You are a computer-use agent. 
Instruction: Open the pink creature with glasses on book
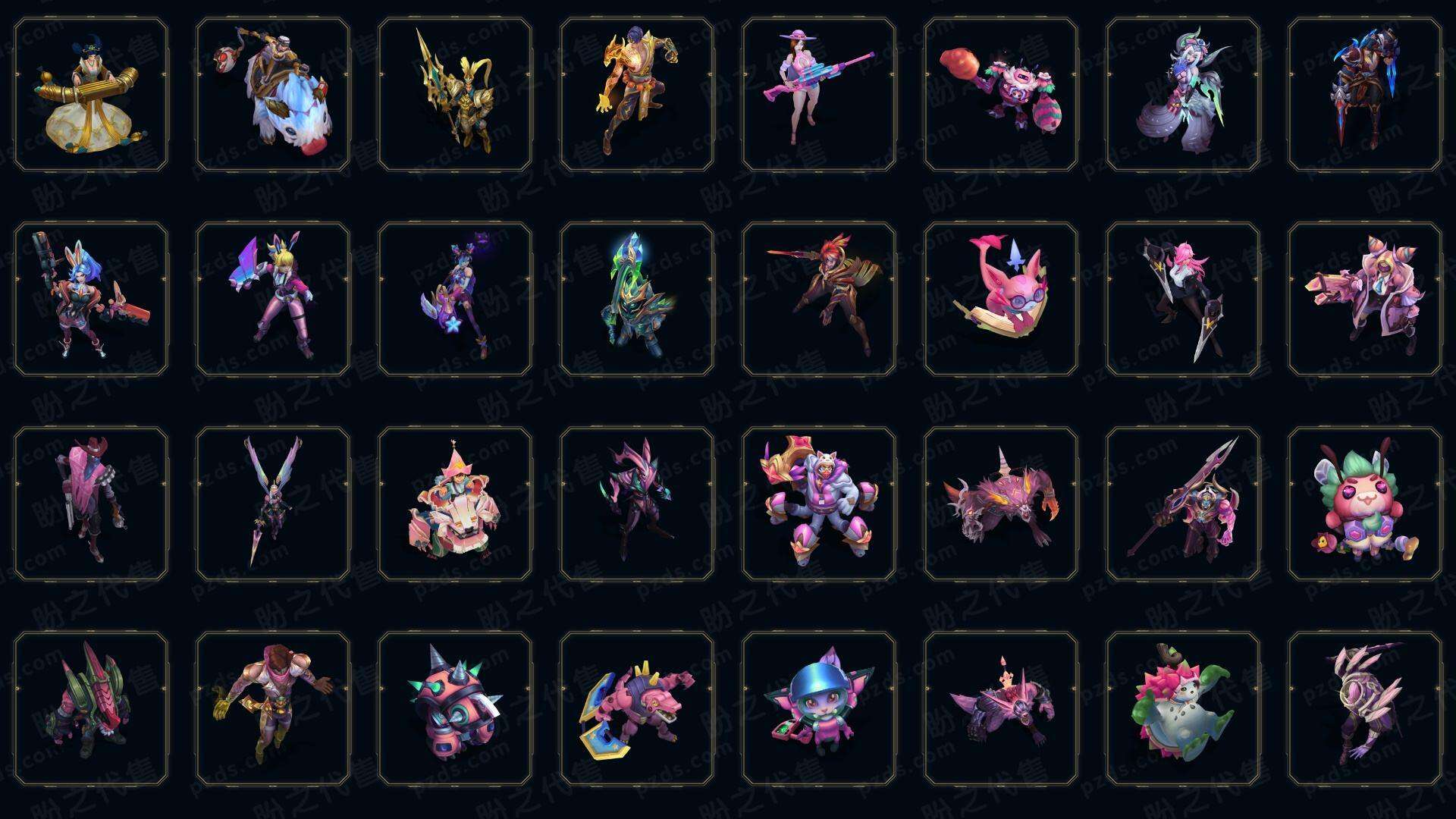pos(1001,299)
